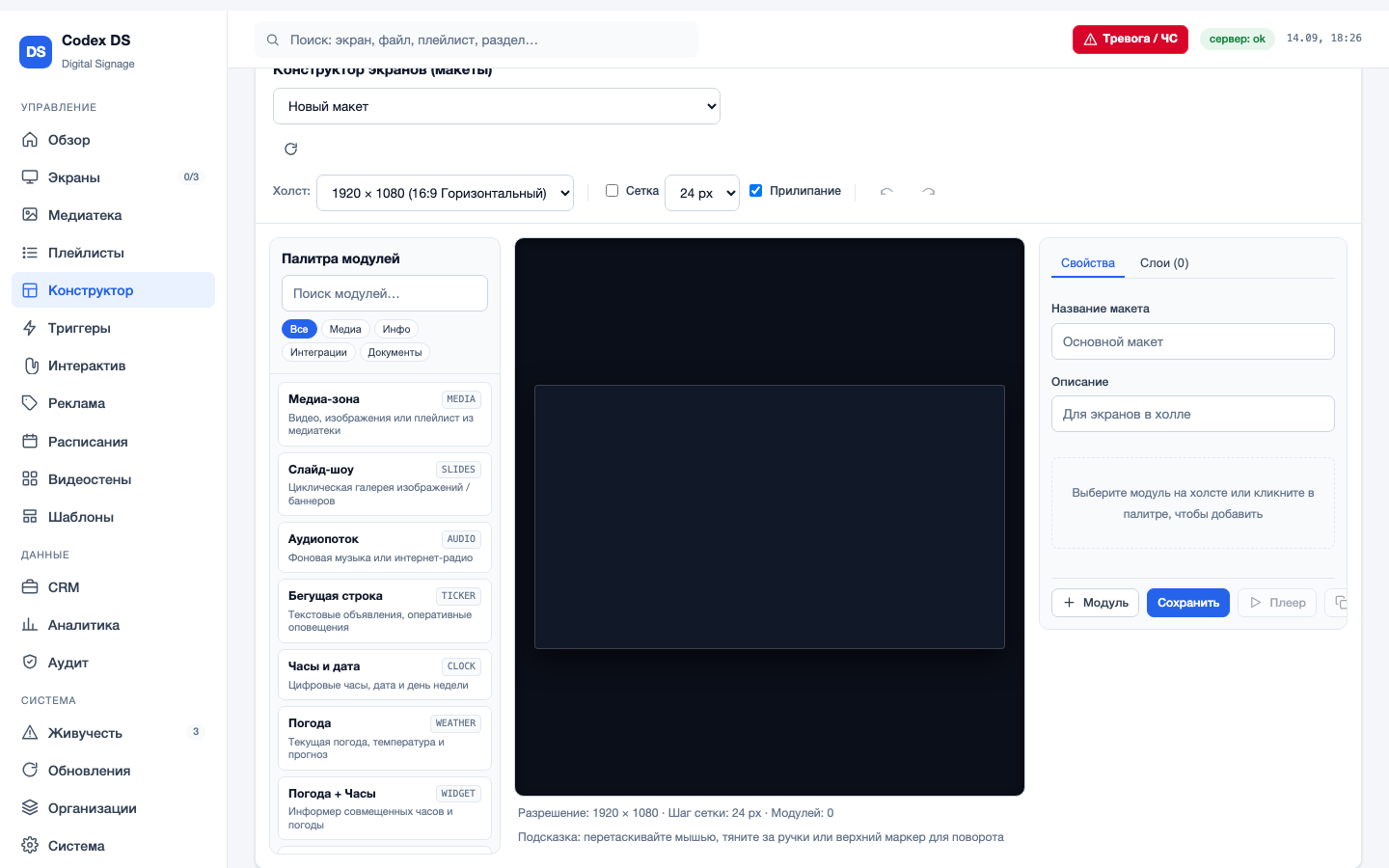Filter modules by Интеграции

[318, 352]
